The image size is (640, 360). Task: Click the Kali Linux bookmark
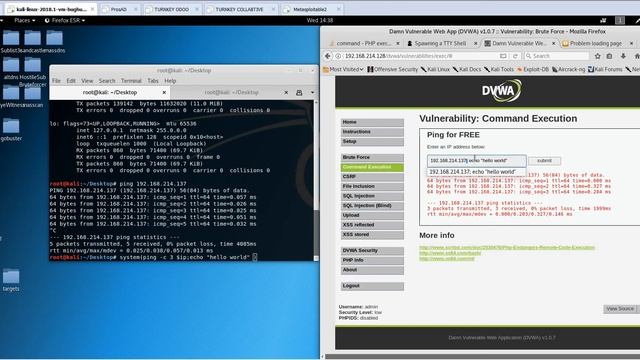[435, 69]
